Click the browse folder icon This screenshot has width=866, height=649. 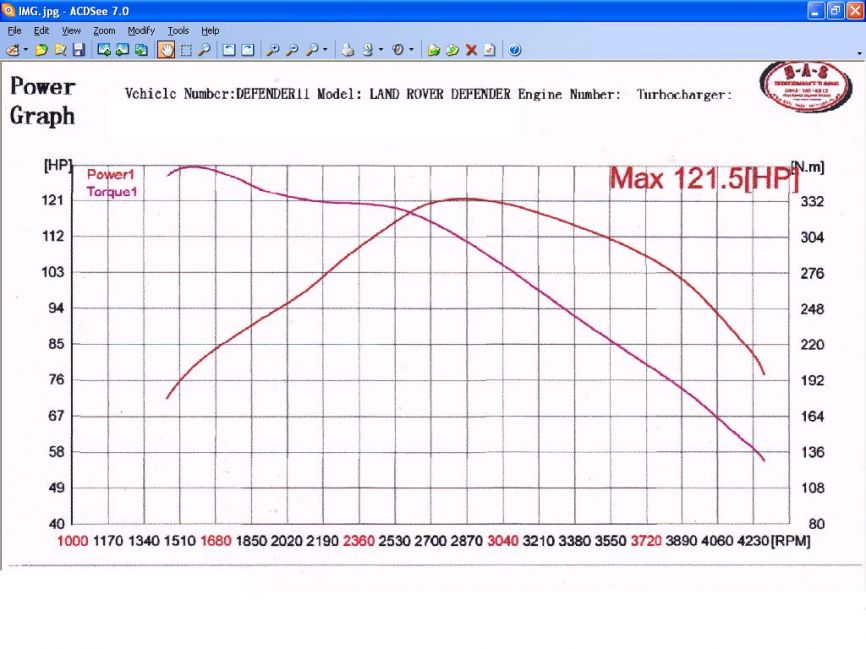click(60, 50)
